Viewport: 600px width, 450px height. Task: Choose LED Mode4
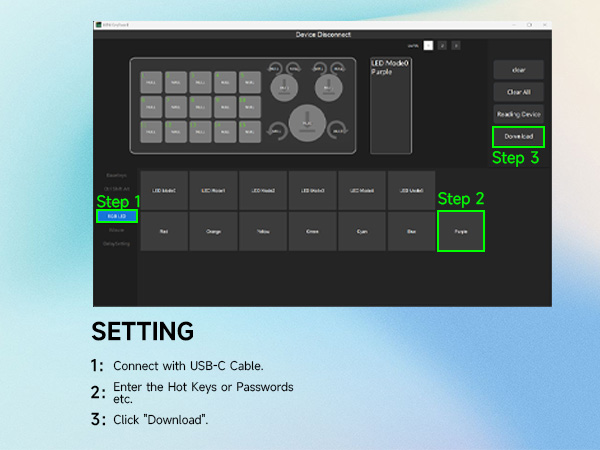(x=362, y=191)
